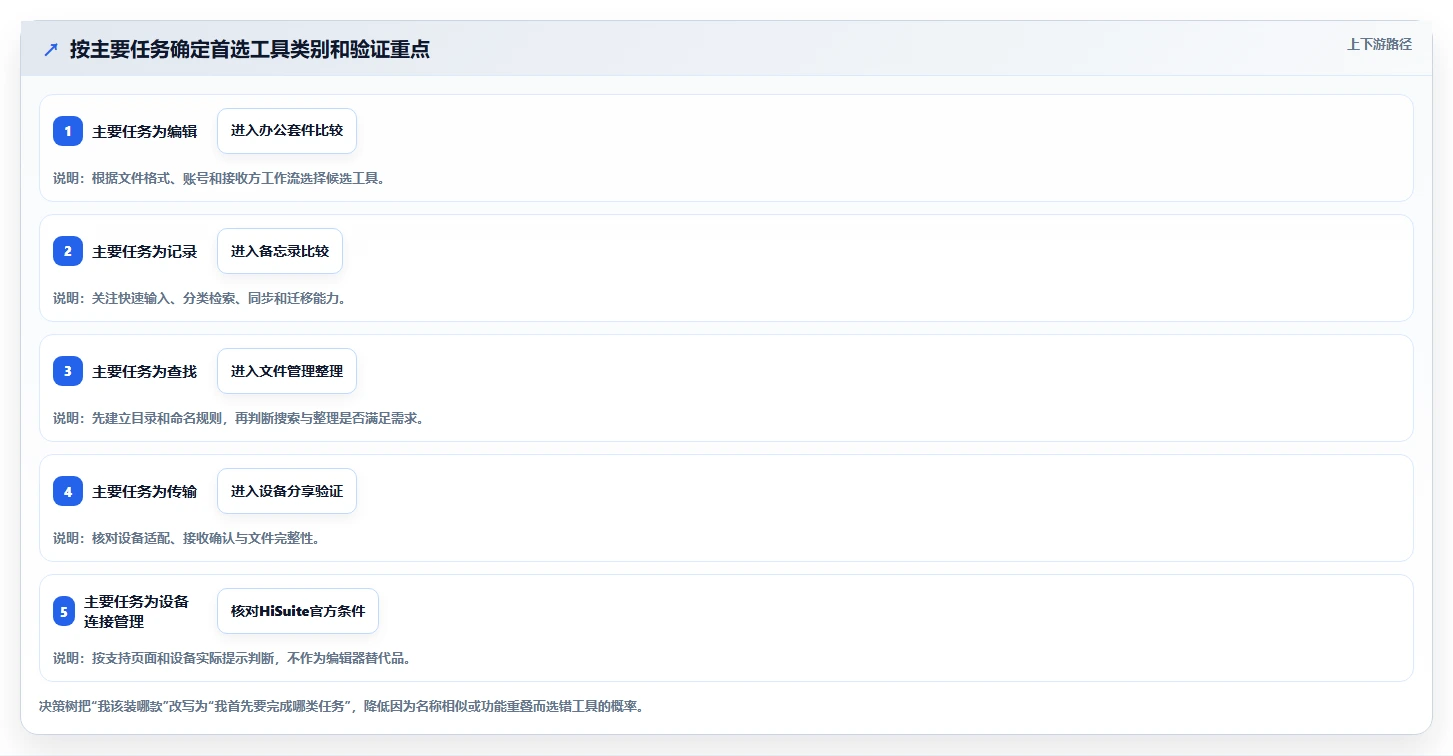Screen dimensions: 1453x756
Task: Click the note about 核对设备适配、接收确认
Action: tap(187, 538)
